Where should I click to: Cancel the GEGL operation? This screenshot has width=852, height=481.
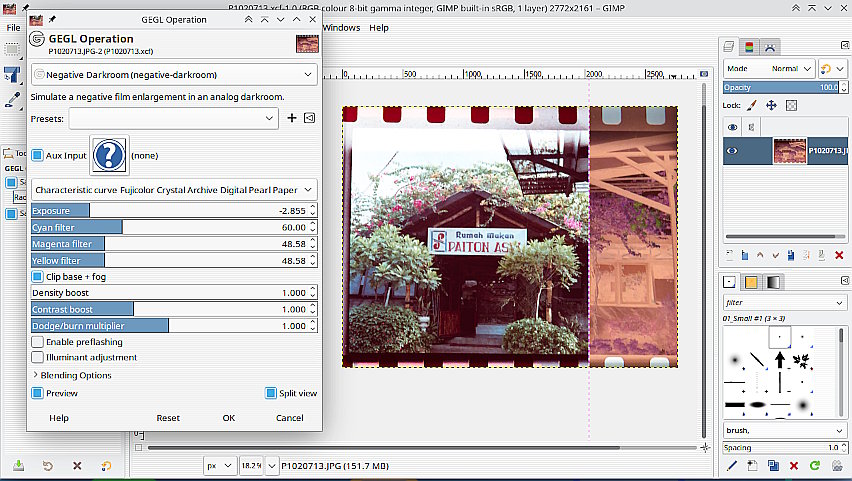tap(290, 418)
